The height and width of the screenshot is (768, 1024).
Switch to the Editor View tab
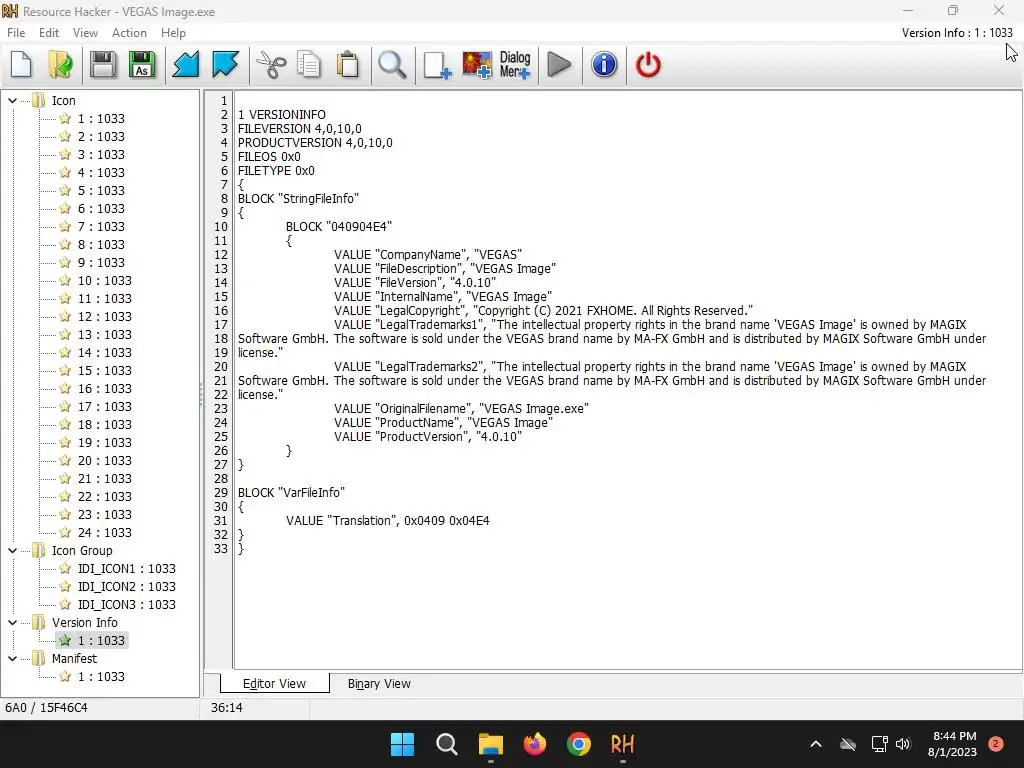point(274,684)
